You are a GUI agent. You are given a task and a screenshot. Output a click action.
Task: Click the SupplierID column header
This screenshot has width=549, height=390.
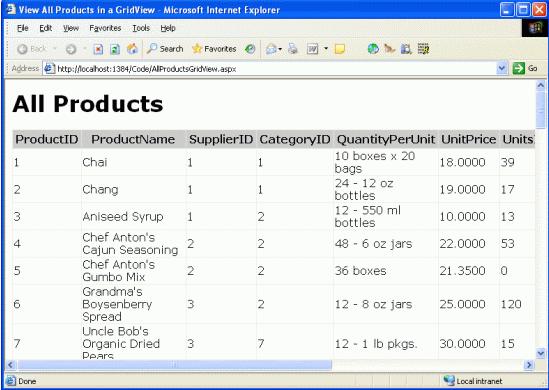coord(221,139)
